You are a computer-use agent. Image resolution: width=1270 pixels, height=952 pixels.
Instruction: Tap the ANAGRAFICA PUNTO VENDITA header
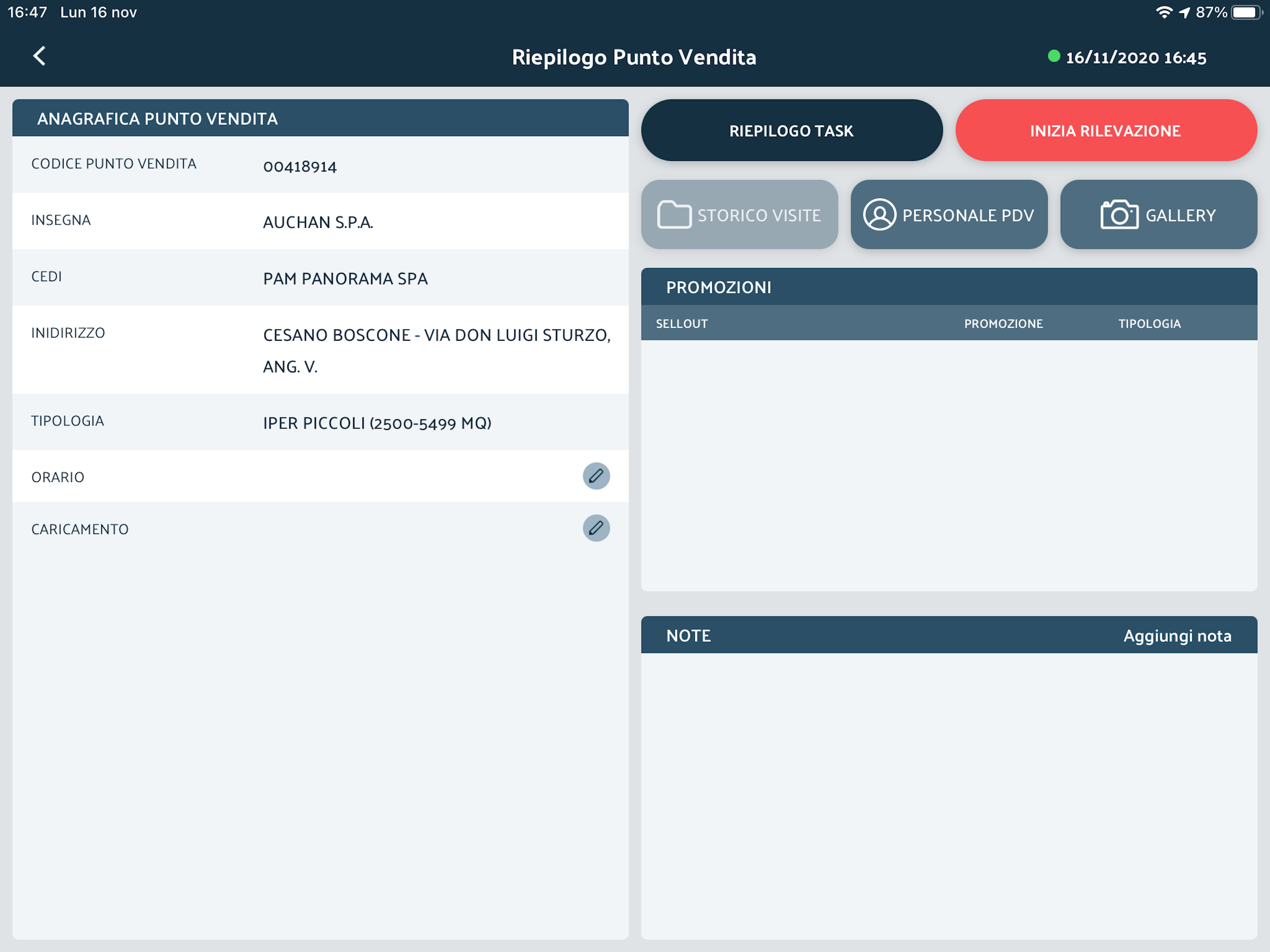[320, 118]
